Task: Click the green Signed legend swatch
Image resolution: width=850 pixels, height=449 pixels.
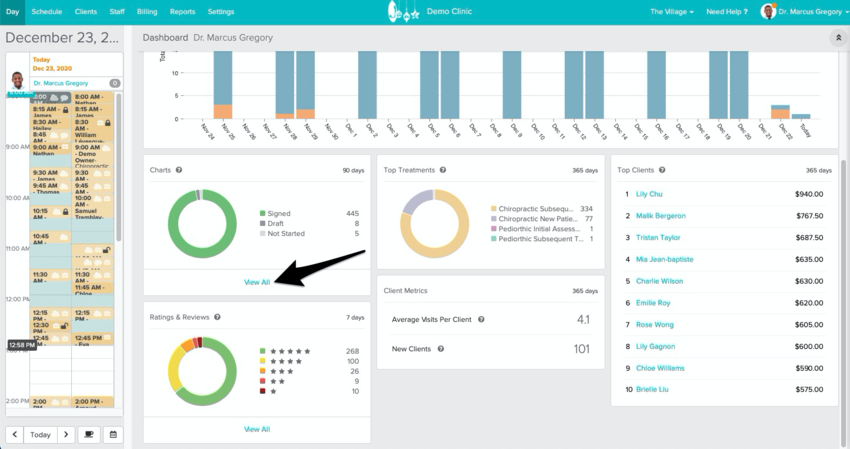Action: [262, 213]
